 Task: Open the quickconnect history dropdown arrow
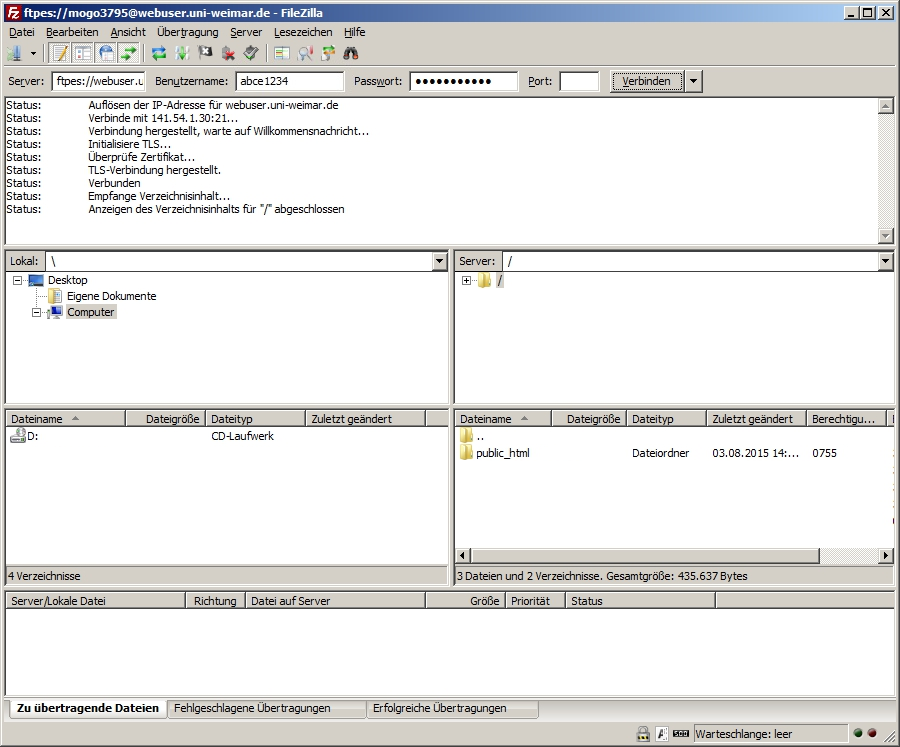[694, 81]
